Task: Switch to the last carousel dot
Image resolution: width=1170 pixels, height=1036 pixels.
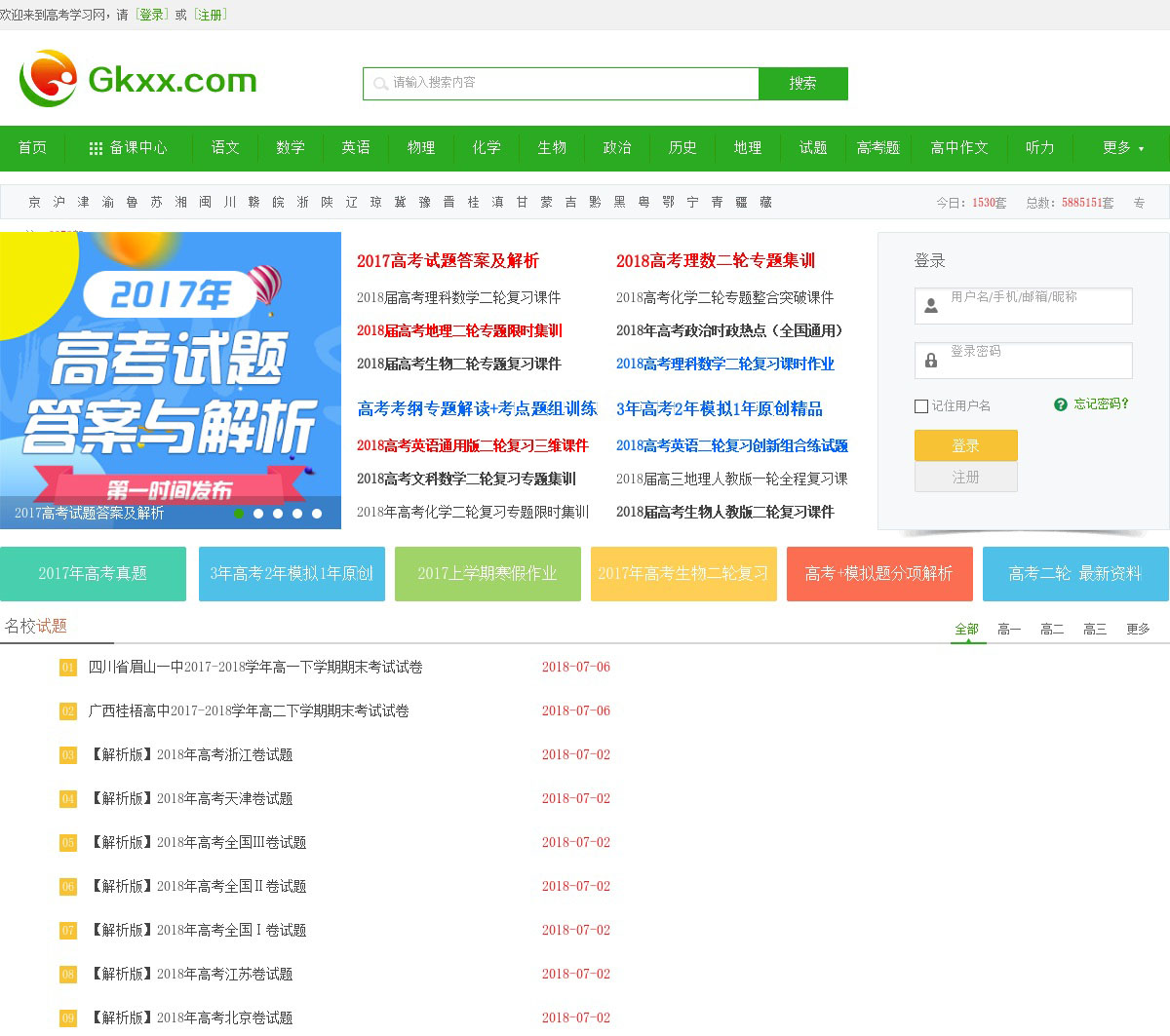Action: tap(317, 514)
